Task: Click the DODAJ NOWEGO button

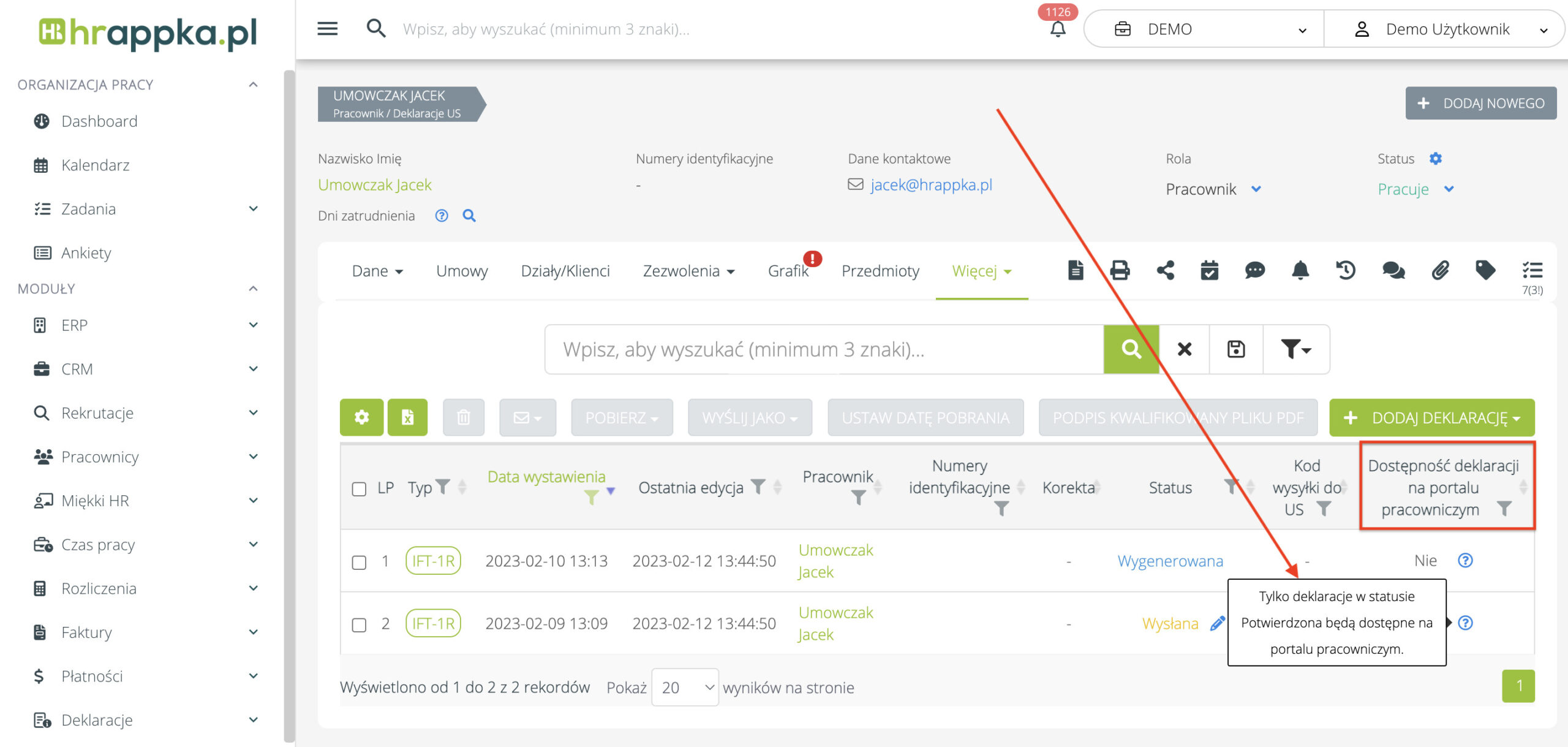Action: [1480, 103]
